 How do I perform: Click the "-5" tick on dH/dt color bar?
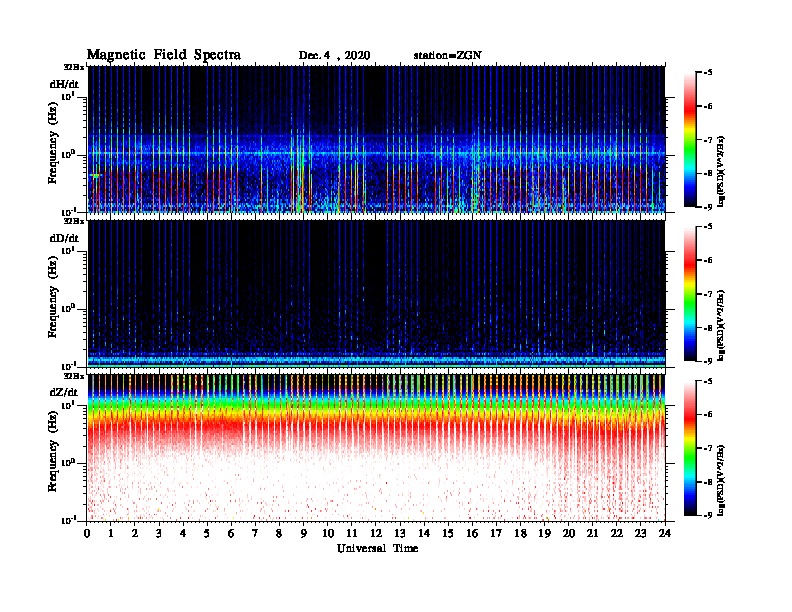click(708, 73)
